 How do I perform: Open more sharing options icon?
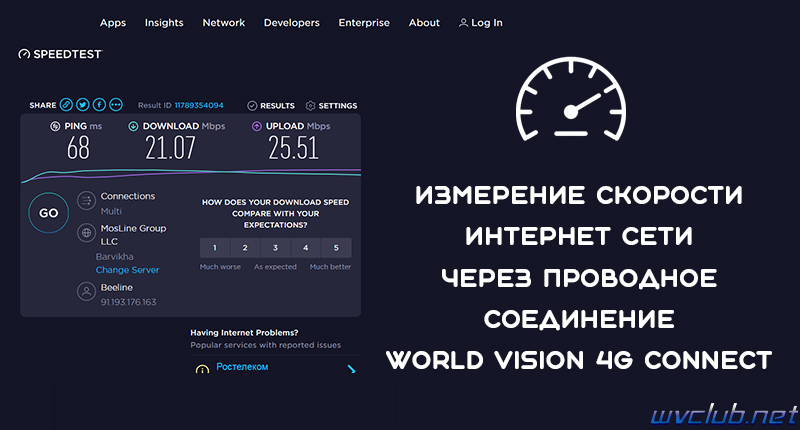(116, 105)
